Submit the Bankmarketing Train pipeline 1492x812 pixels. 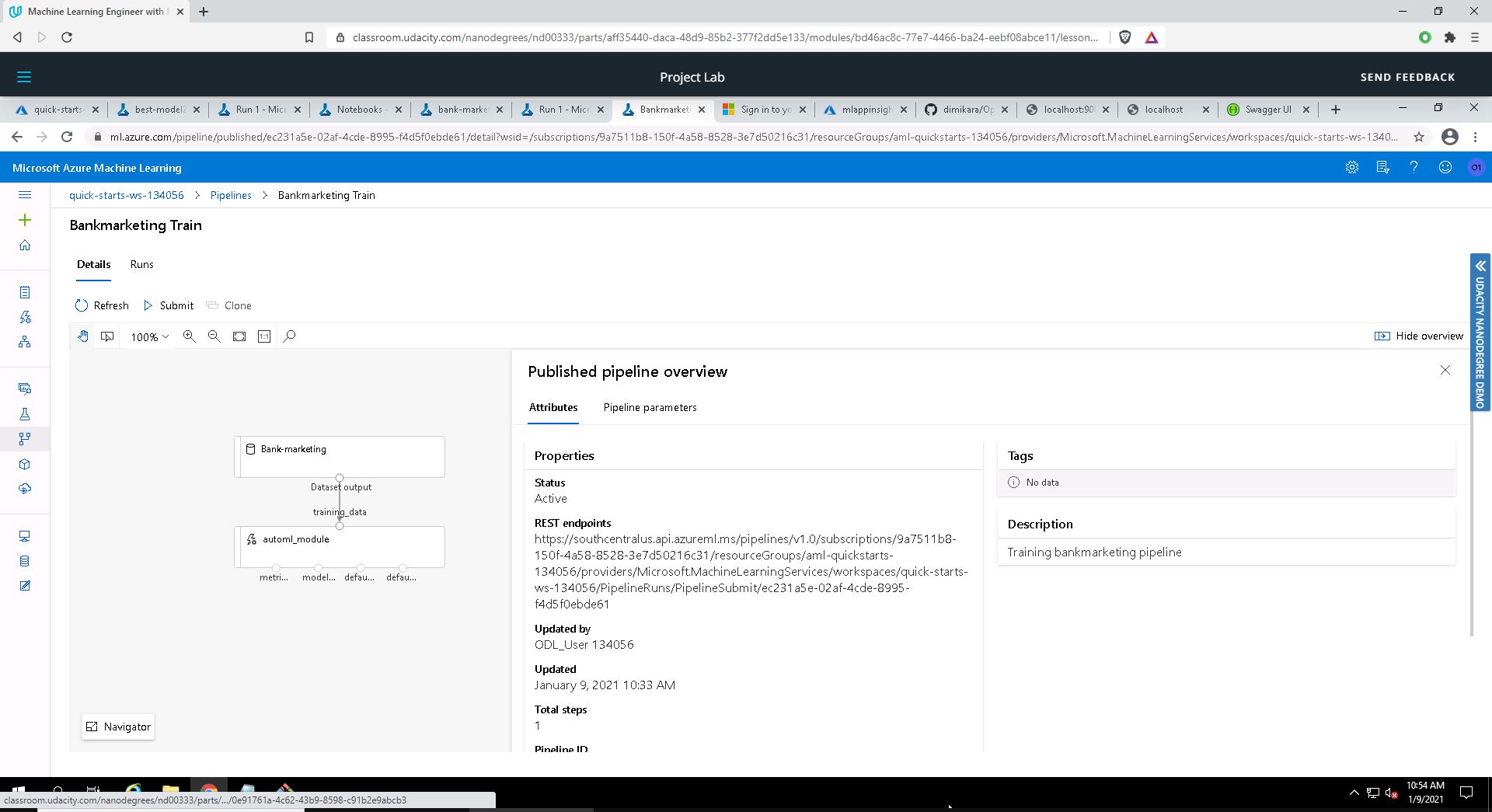pyautogui.click(x=169, y=305)
